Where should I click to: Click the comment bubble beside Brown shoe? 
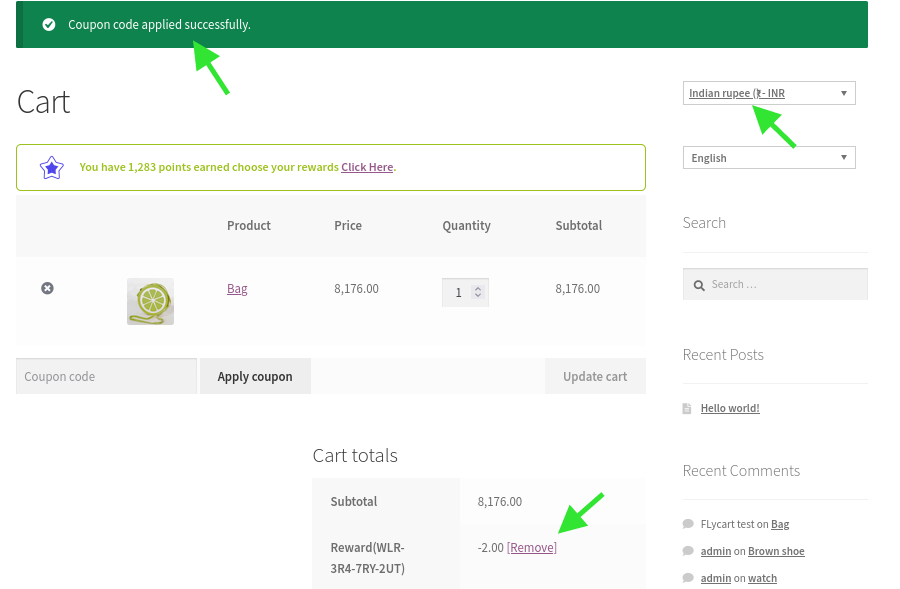pos(688,551)
